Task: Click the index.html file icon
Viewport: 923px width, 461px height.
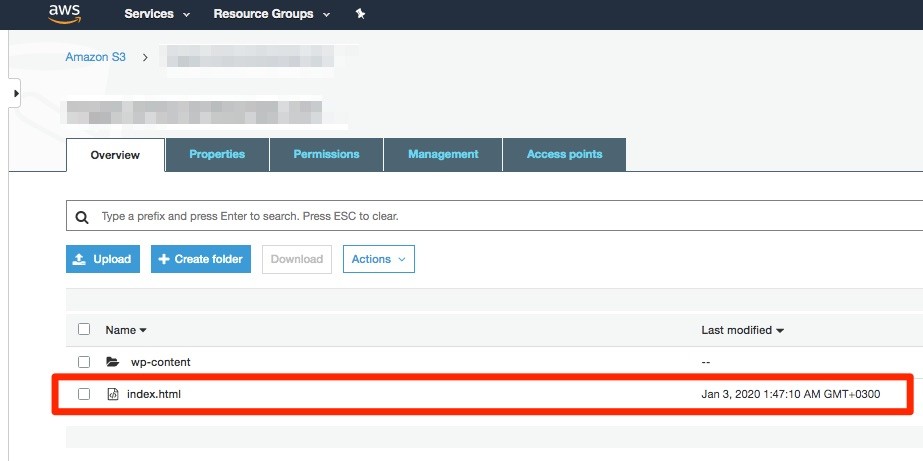Action: point(113,394)
